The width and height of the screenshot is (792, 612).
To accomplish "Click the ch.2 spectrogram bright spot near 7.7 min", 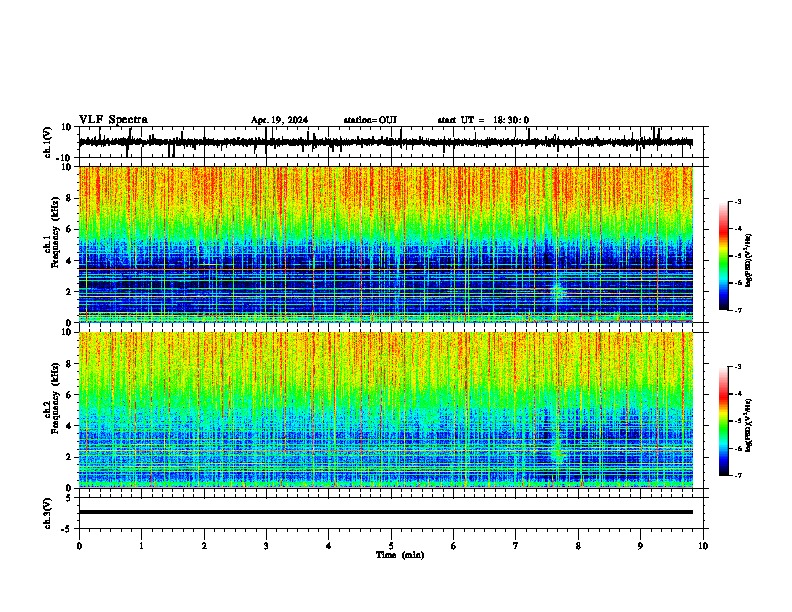I will point(558,452).
